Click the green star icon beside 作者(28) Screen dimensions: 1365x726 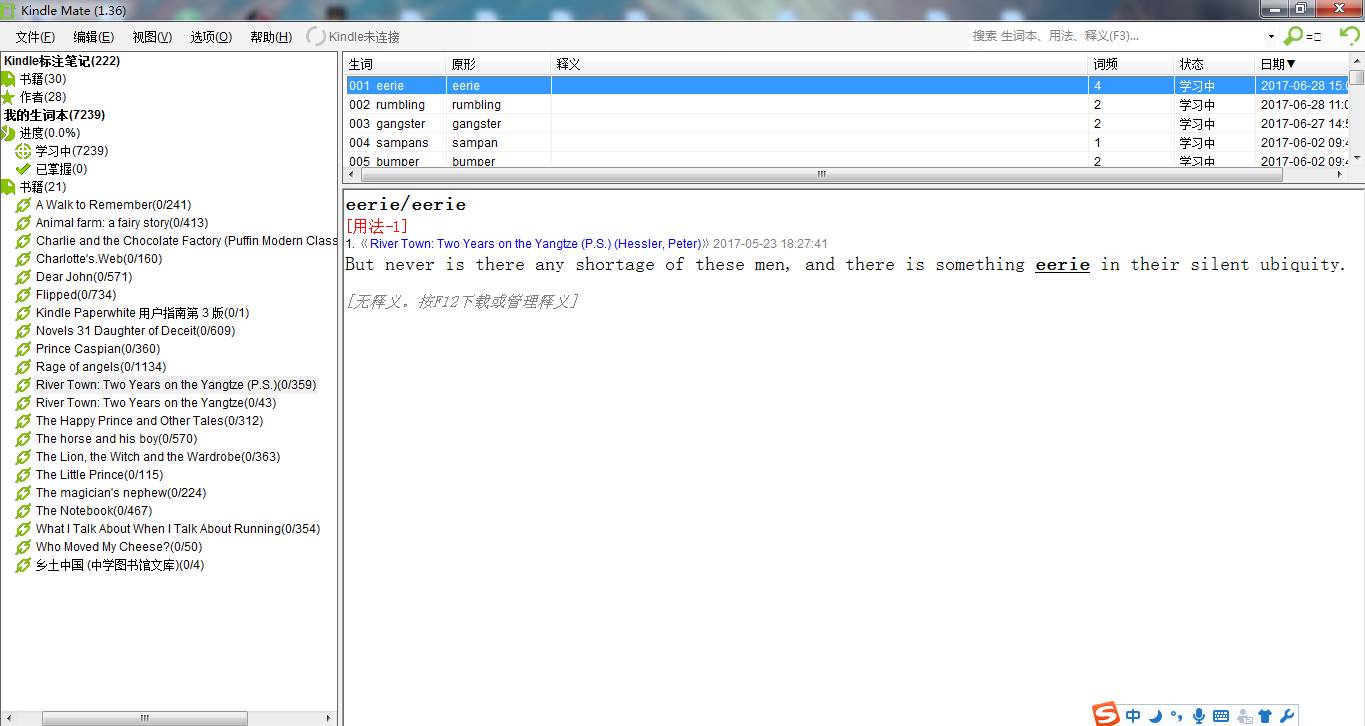[x=9, y=97]
